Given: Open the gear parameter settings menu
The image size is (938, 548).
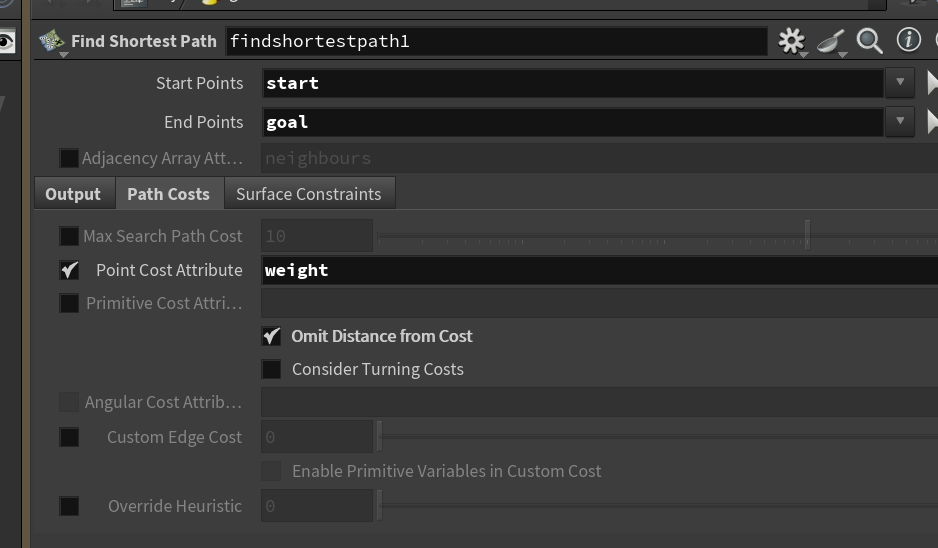Looking at the screenshot, I should coord(791,41).
